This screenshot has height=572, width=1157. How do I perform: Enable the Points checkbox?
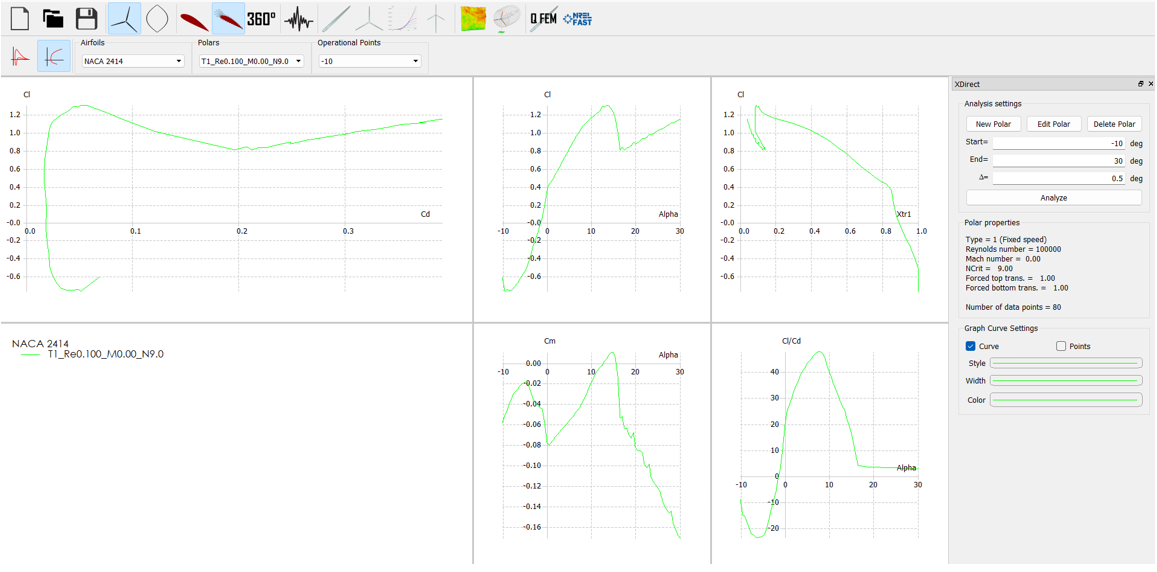pyautogui.click(x=1061, y=346)
